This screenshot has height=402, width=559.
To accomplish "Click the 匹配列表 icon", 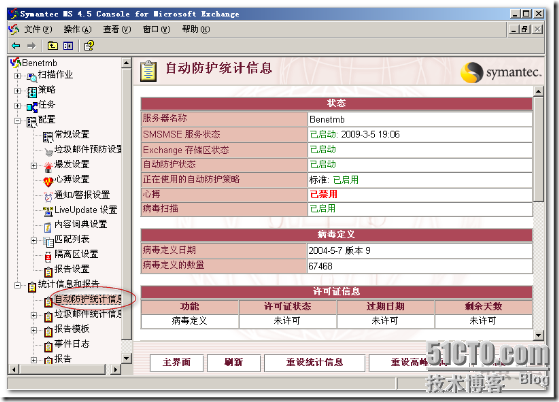I will pos(48,242).
